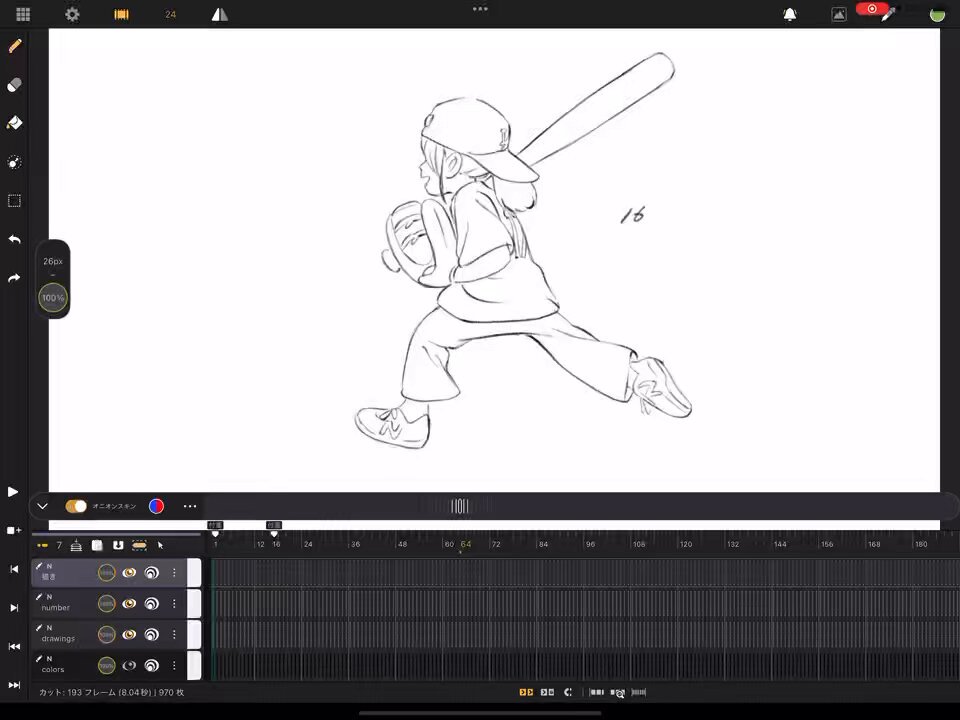Adjust opacity dial on drawings layer

click(x=107, y=634)
